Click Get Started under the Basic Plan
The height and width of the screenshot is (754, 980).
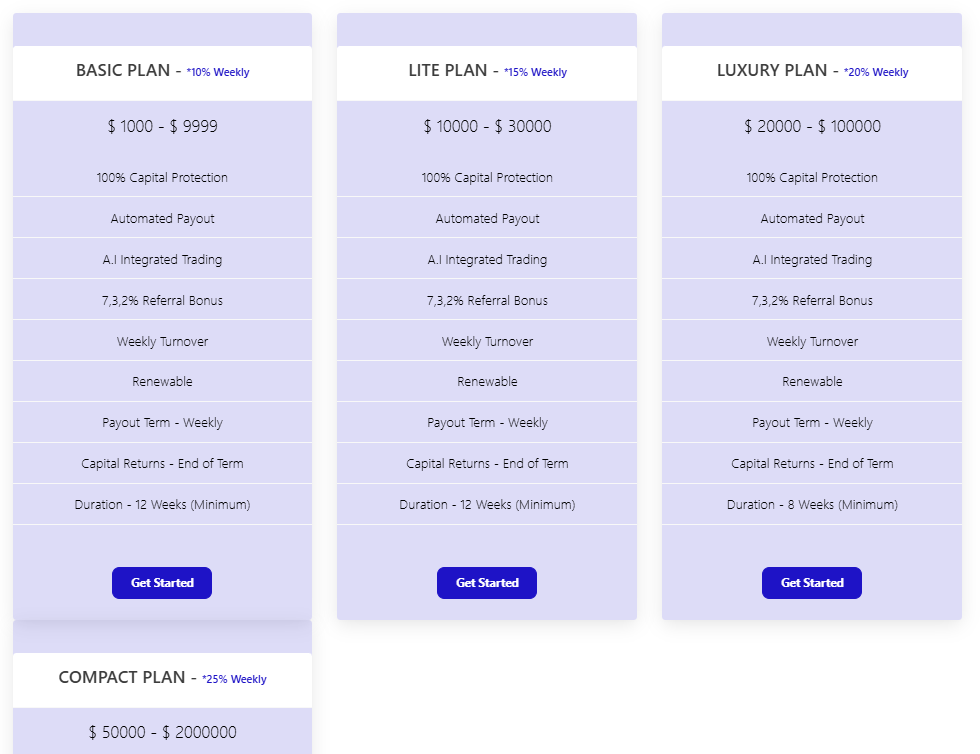[x=162, y=583]
